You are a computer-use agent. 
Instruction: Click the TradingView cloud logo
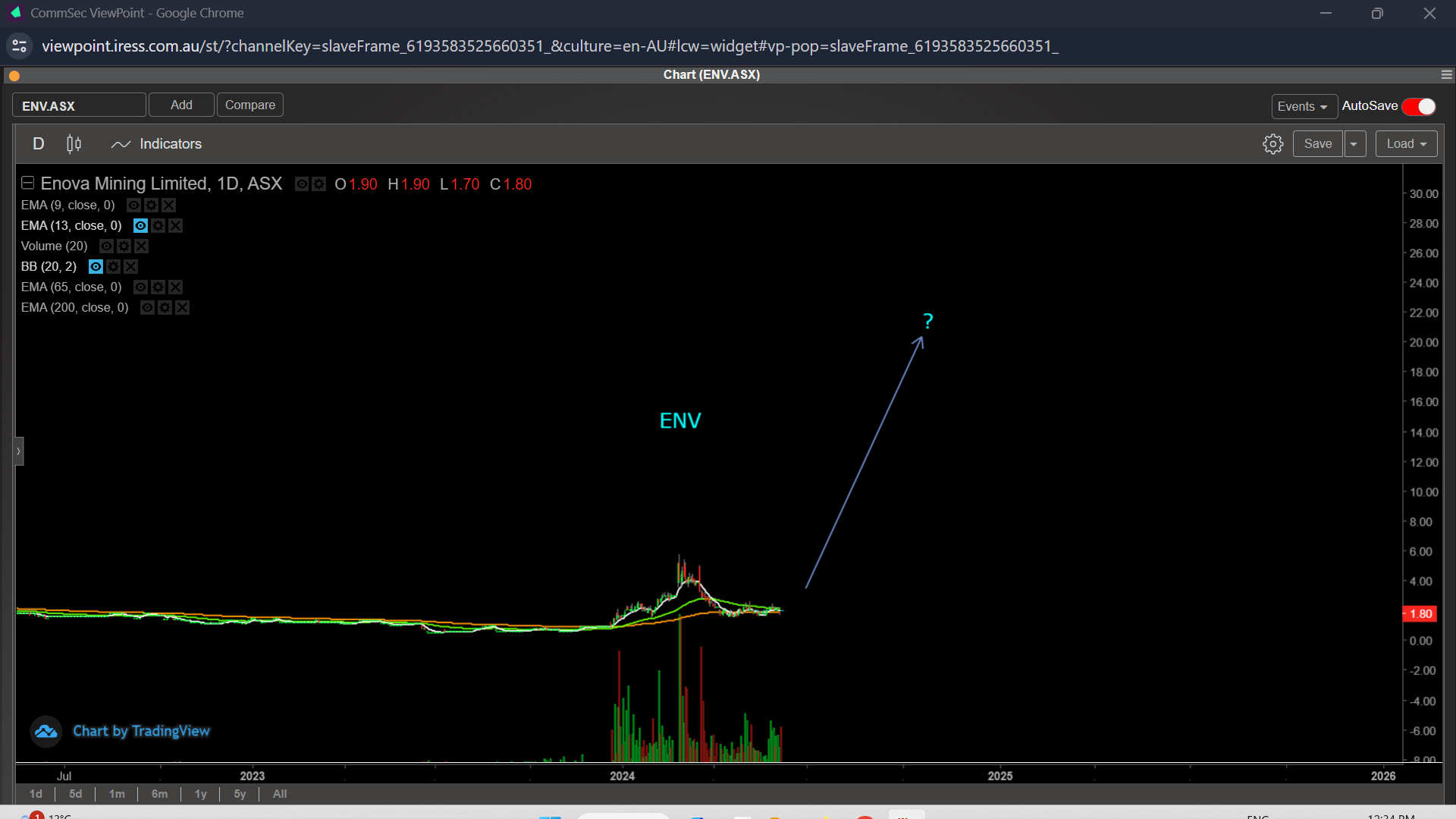46,731
